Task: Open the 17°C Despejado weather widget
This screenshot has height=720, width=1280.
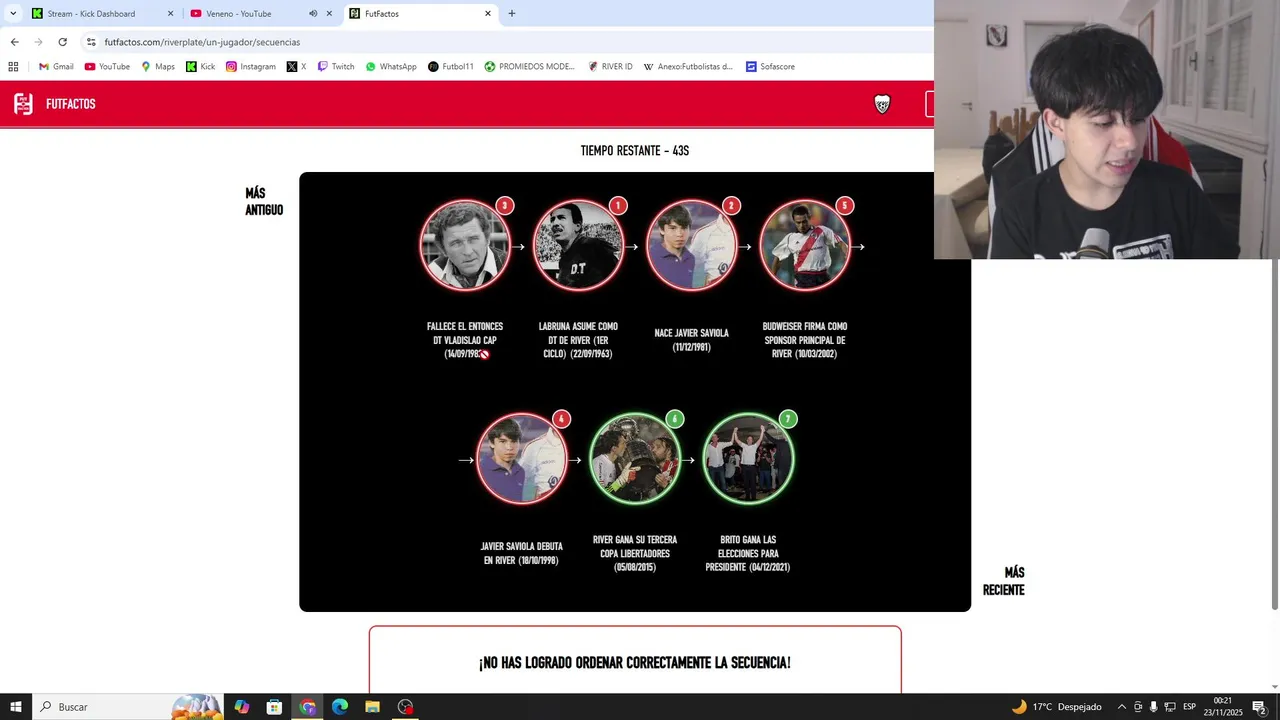Action: [x=1056, y=707]
